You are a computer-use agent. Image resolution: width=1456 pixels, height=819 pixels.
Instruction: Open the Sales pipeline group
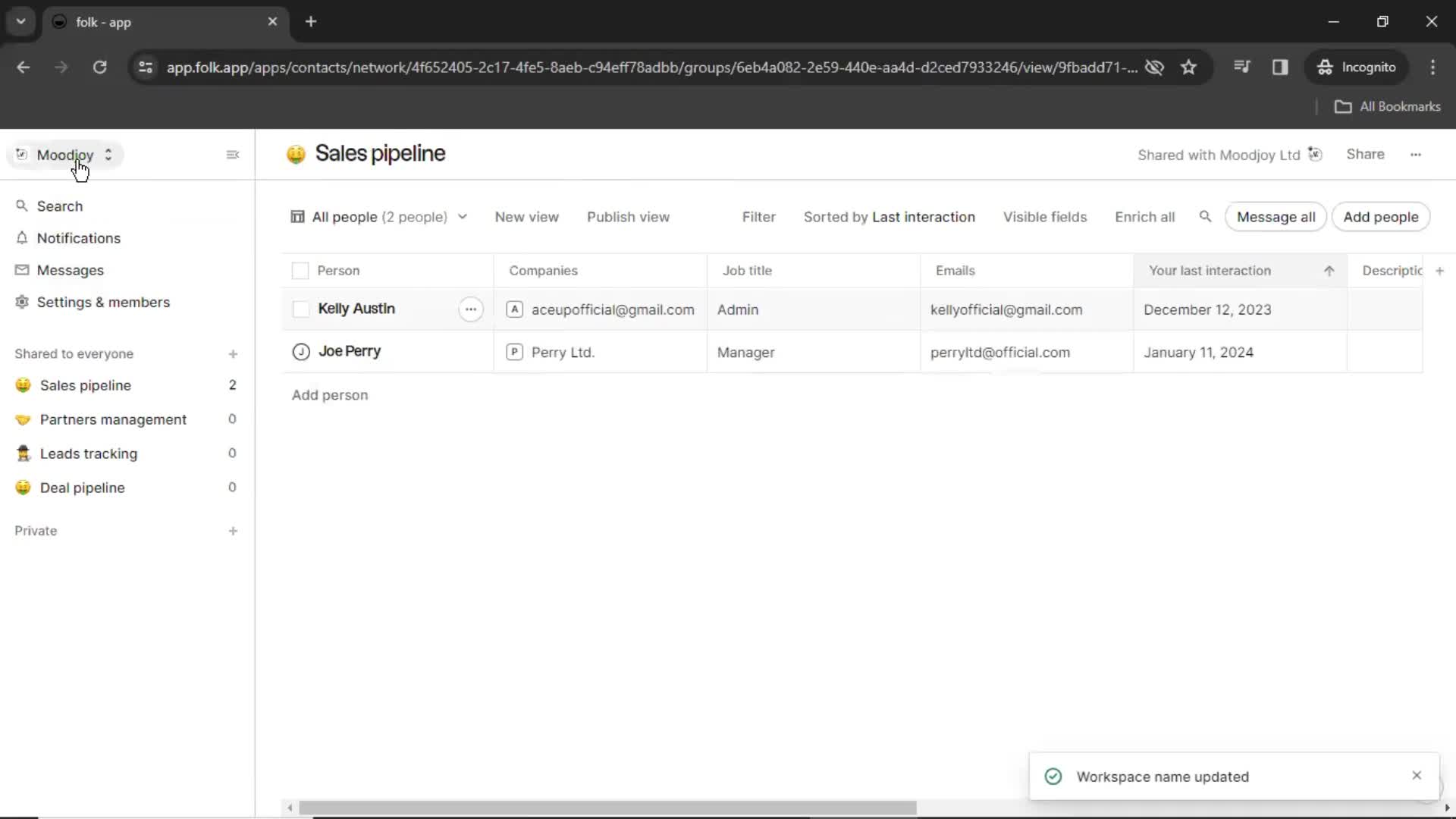(x=86, y=385)
